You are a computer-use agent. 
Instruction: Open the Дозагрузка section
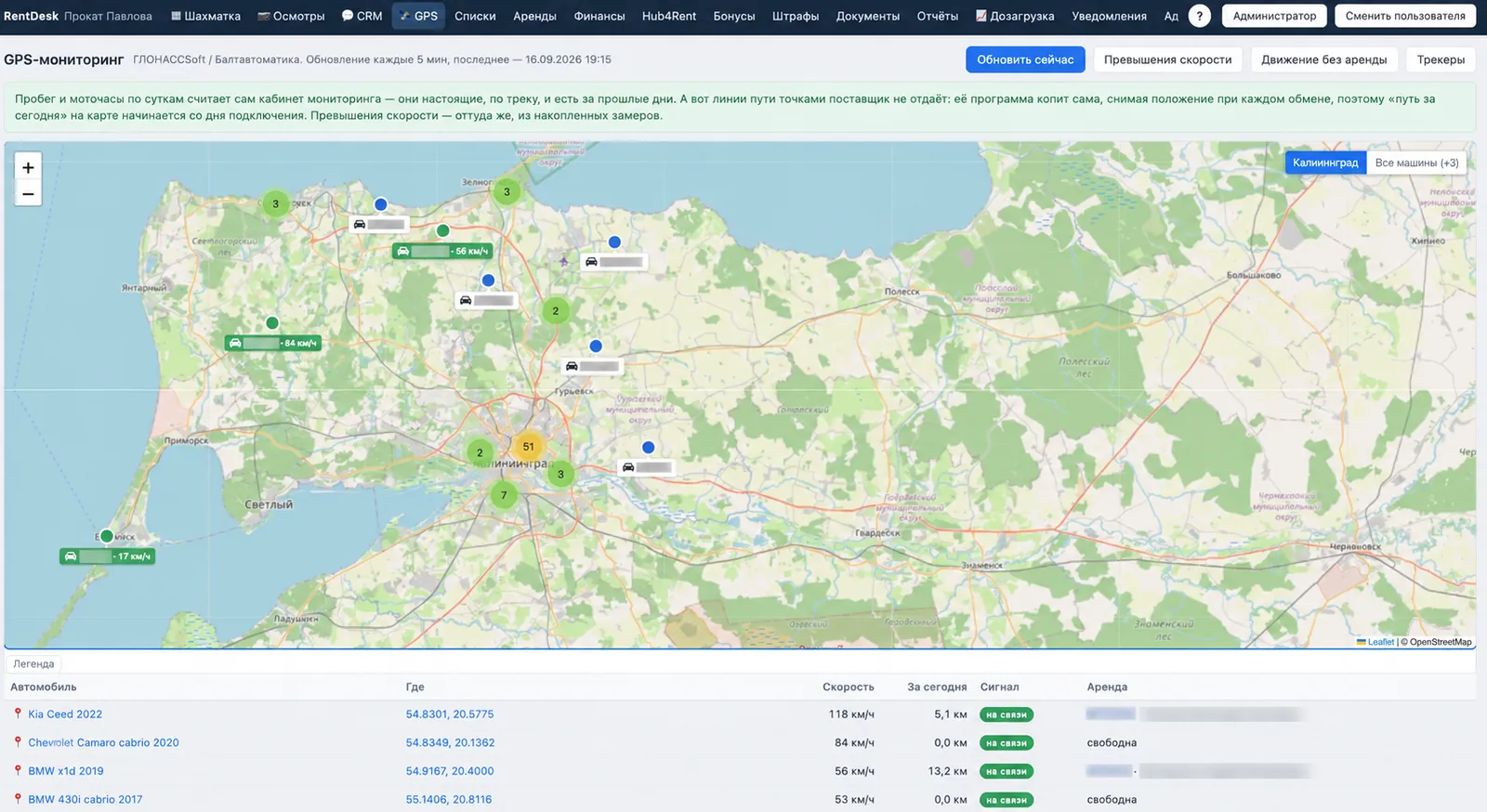click(x=1015, y=16)
